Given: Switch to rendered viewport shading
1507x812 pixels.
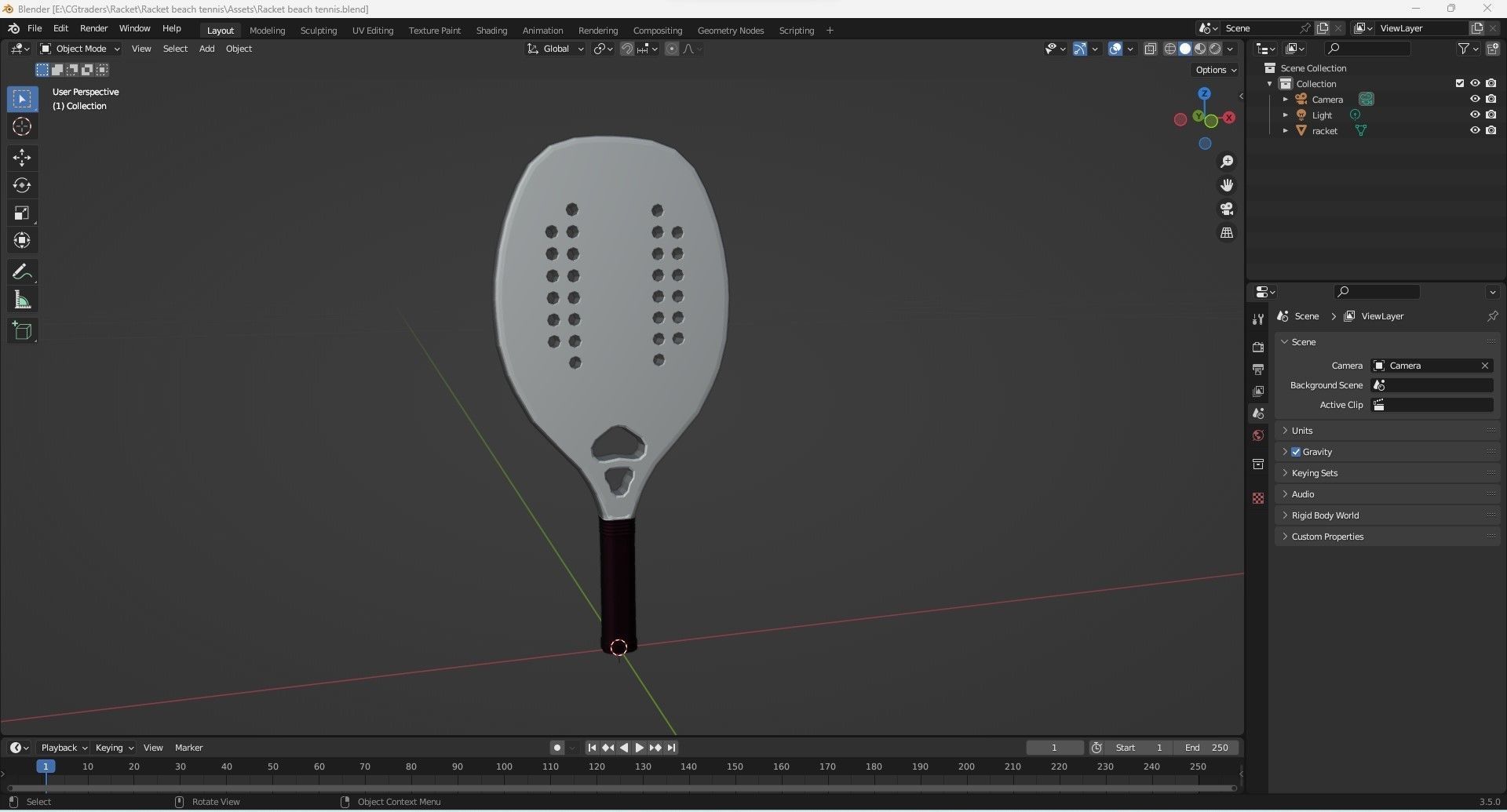Looking at the screenshot, I should coord(1215,49).
